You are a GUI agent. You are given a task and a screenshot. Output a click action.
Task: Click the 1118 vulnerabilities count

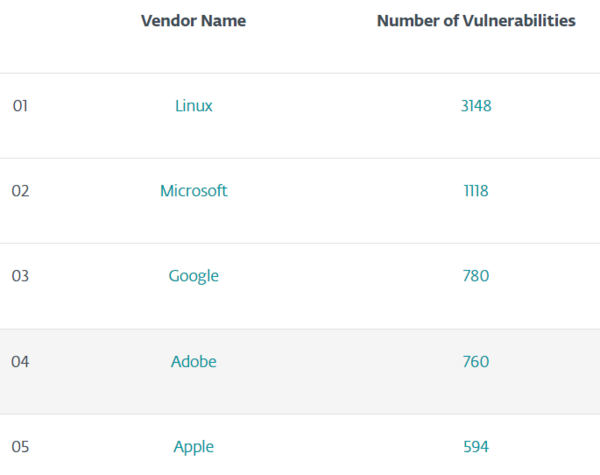[476, 191]
